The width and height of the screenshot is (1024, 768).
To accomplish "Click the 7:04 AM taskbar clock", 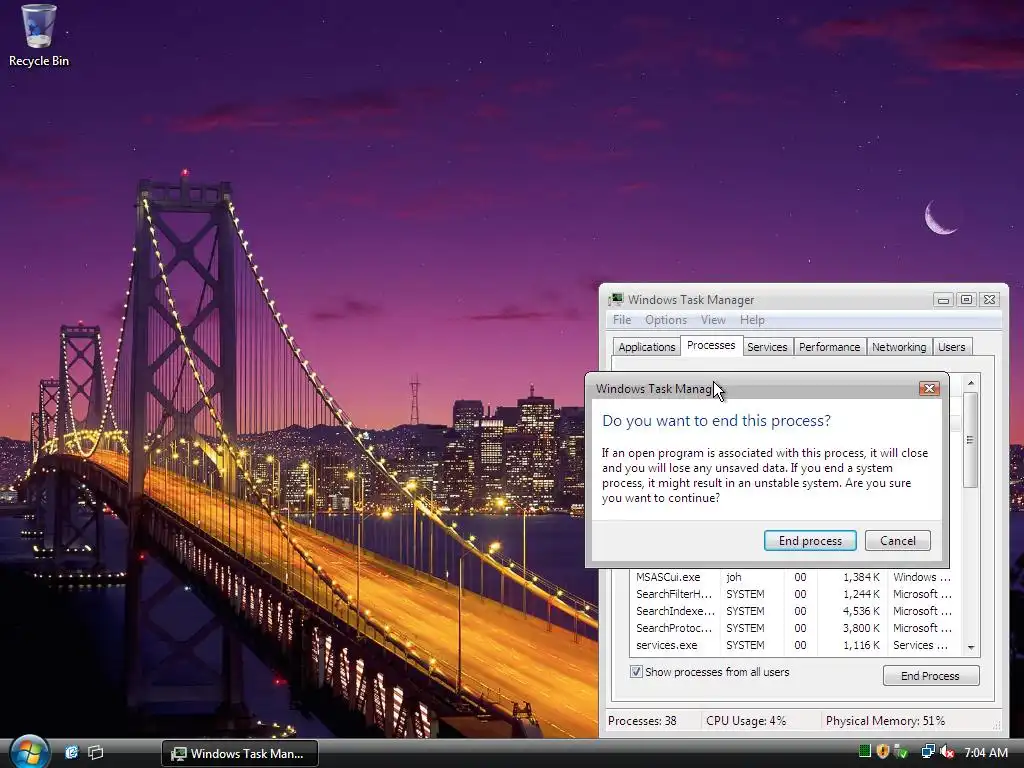I will [x=986, y=752].
